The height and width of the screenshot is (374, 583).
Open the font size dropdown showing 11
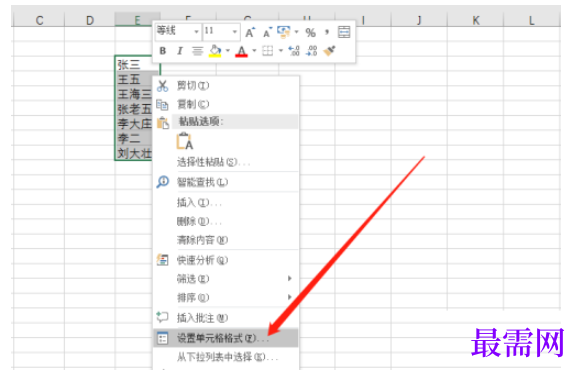pyautogui.click(x=234, y=32)
